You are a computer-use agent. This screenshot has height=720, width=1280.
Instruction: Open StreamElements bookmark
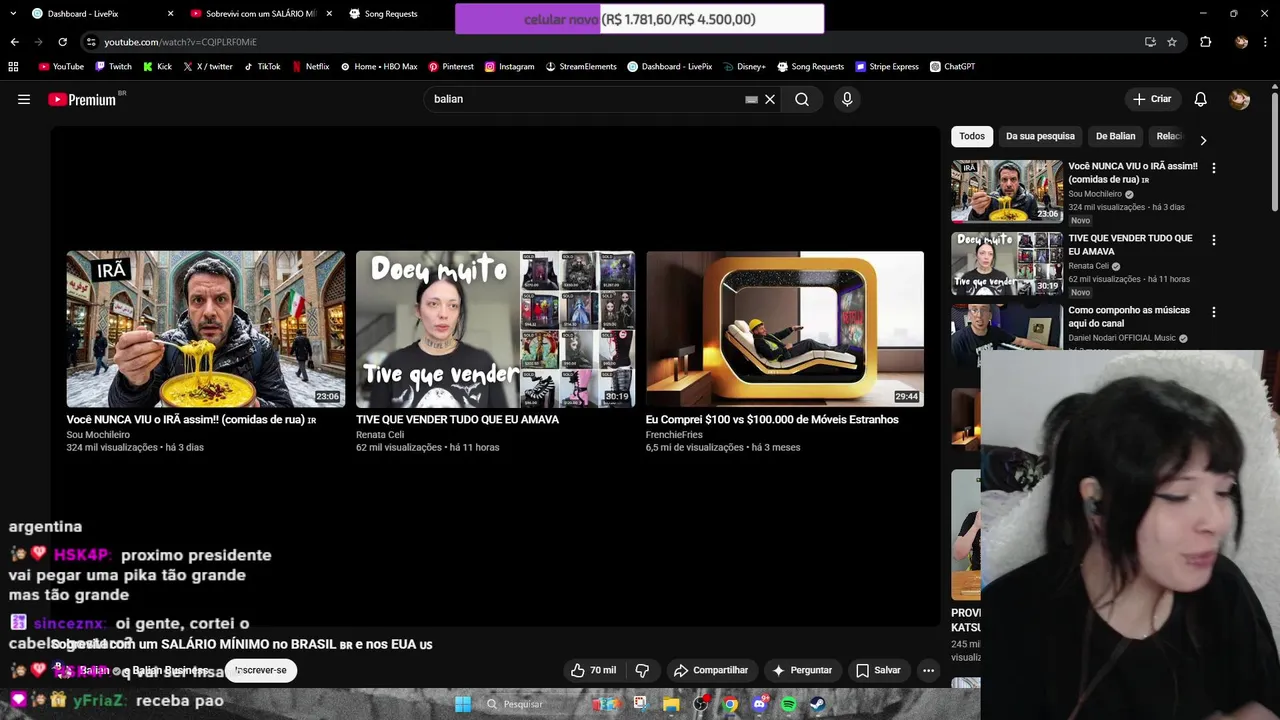coord(581,67)
